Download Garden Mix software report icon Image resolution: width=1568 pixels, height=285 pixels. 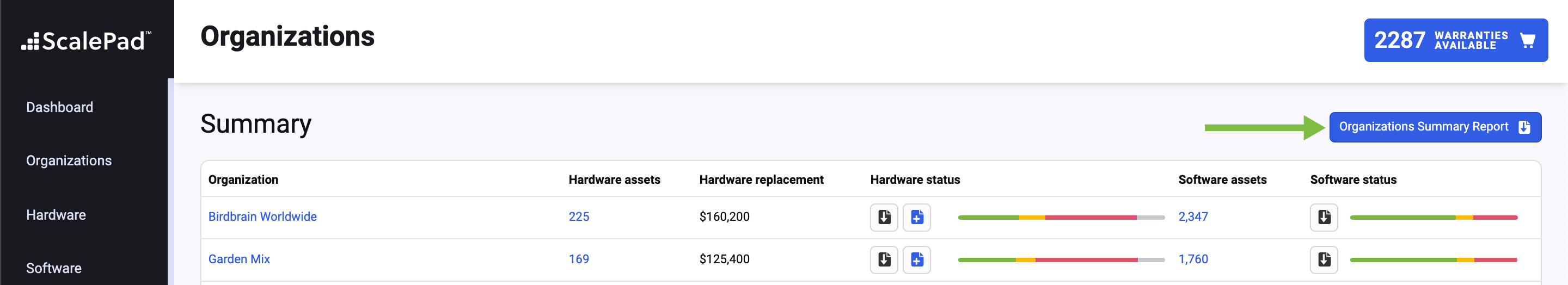click(x=1324, y=259)
